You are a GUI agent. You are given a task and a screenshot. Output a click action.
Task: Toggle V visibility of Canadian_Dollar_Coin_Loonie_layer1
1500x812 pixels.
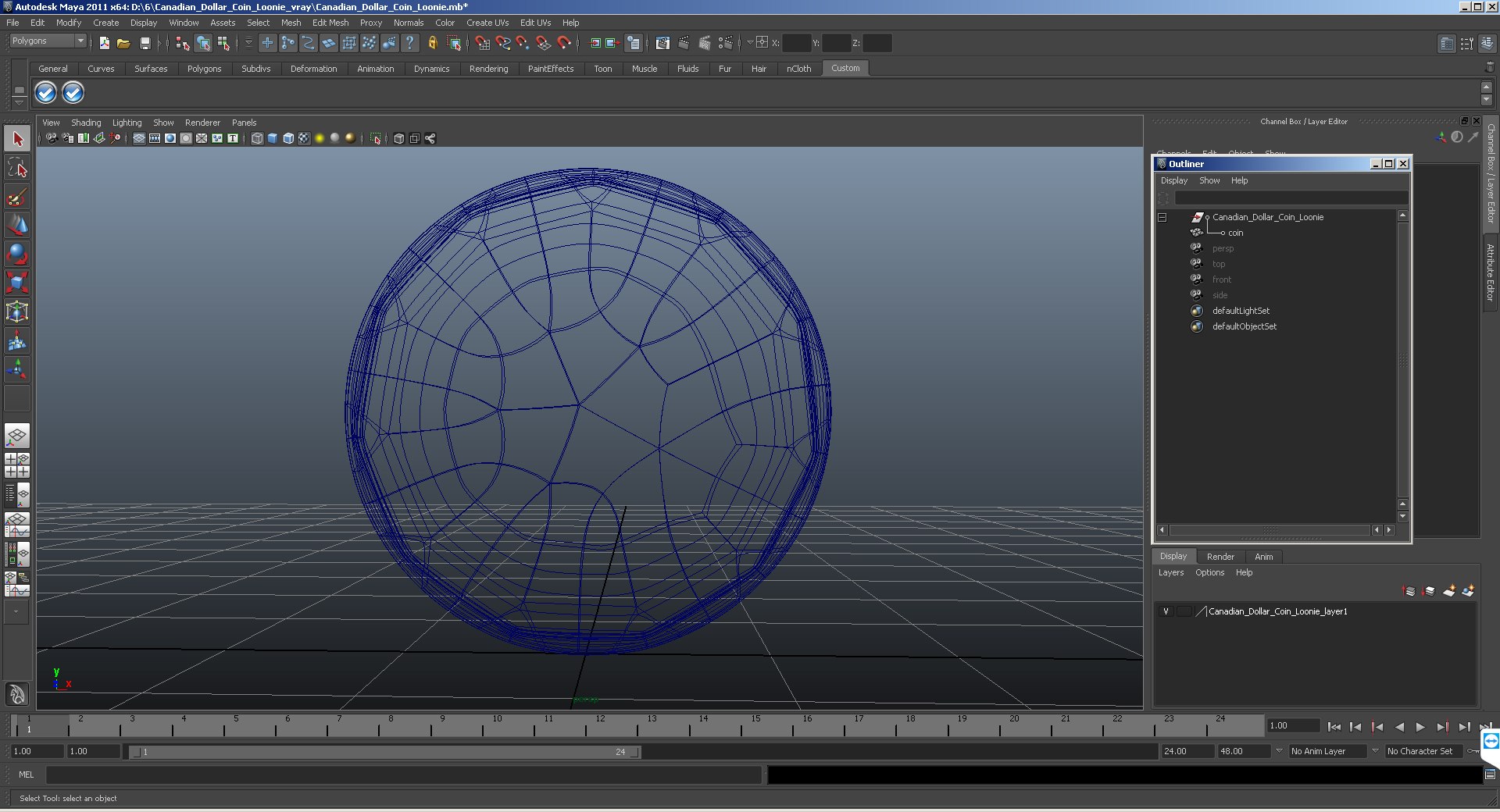click(x=1166, y=611)
